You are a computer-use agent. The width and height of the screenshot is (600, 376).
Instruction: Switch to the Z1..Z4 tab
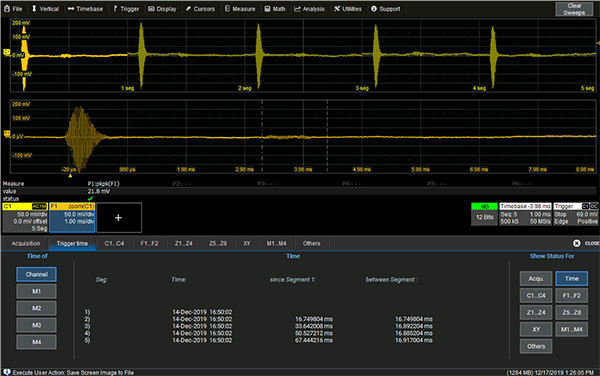point(184,244)
